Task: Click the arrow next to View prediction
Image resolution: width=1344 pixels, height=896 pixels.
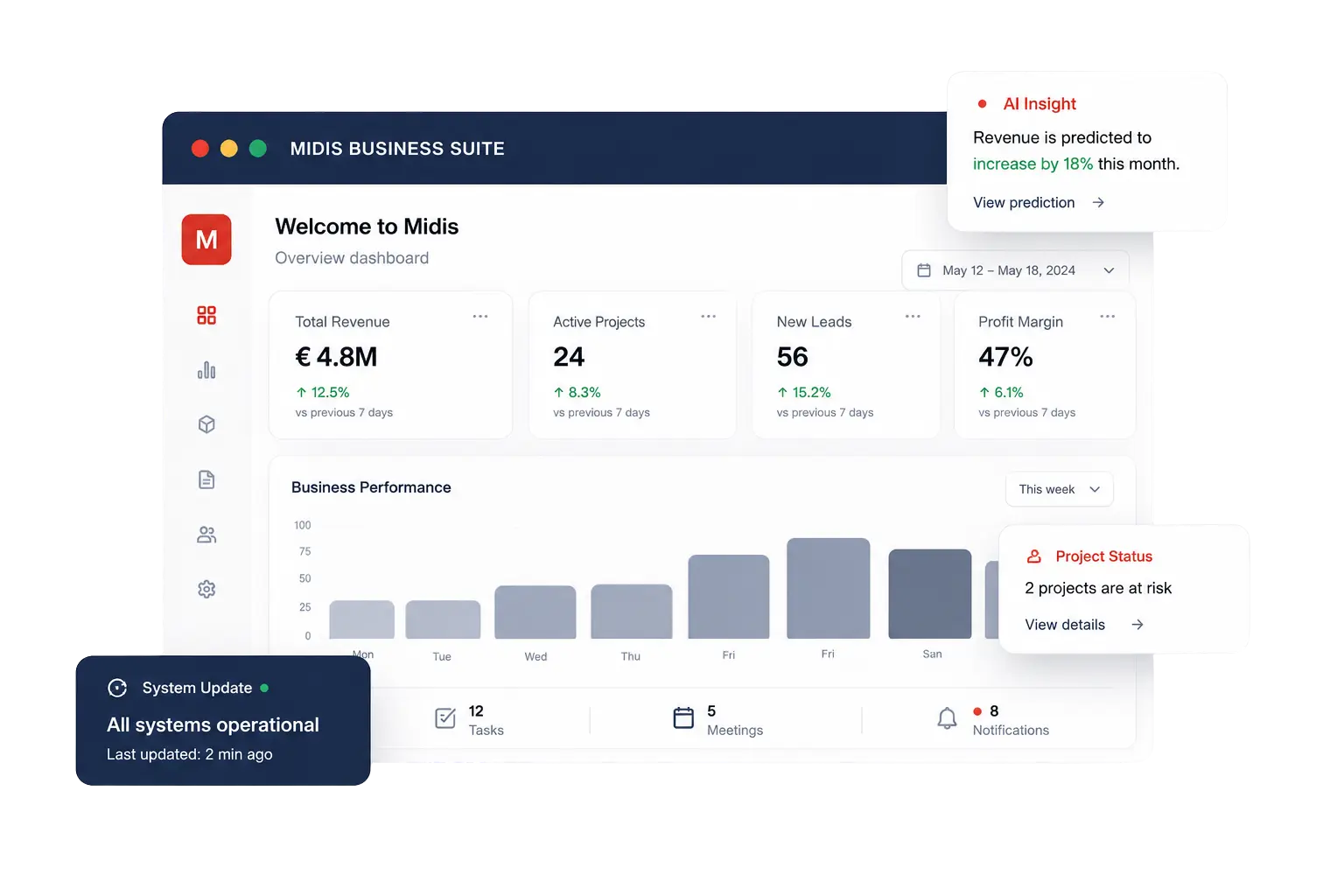Action: coord(1098,202)
